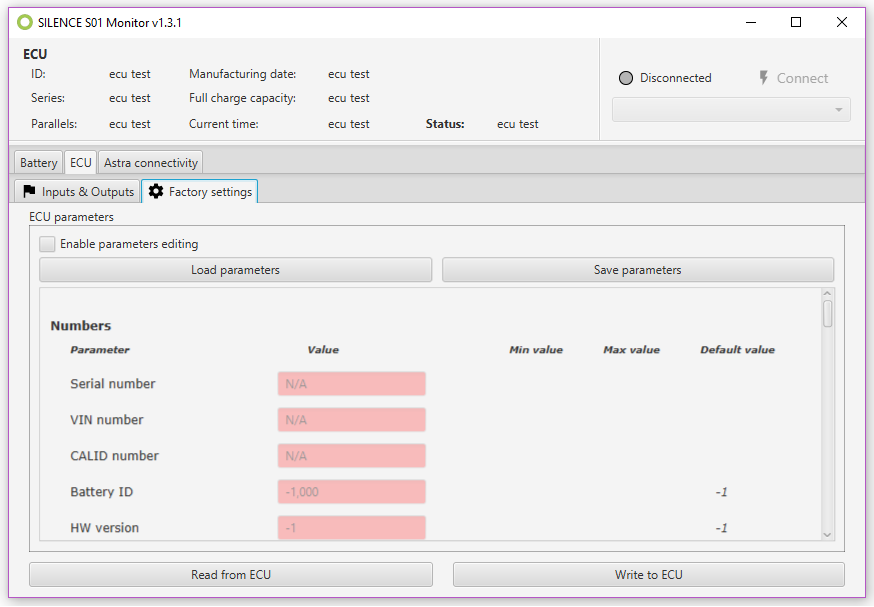Click the flag icon on Inputs & Outputs

pyautogui.click(x=29, y=191)
